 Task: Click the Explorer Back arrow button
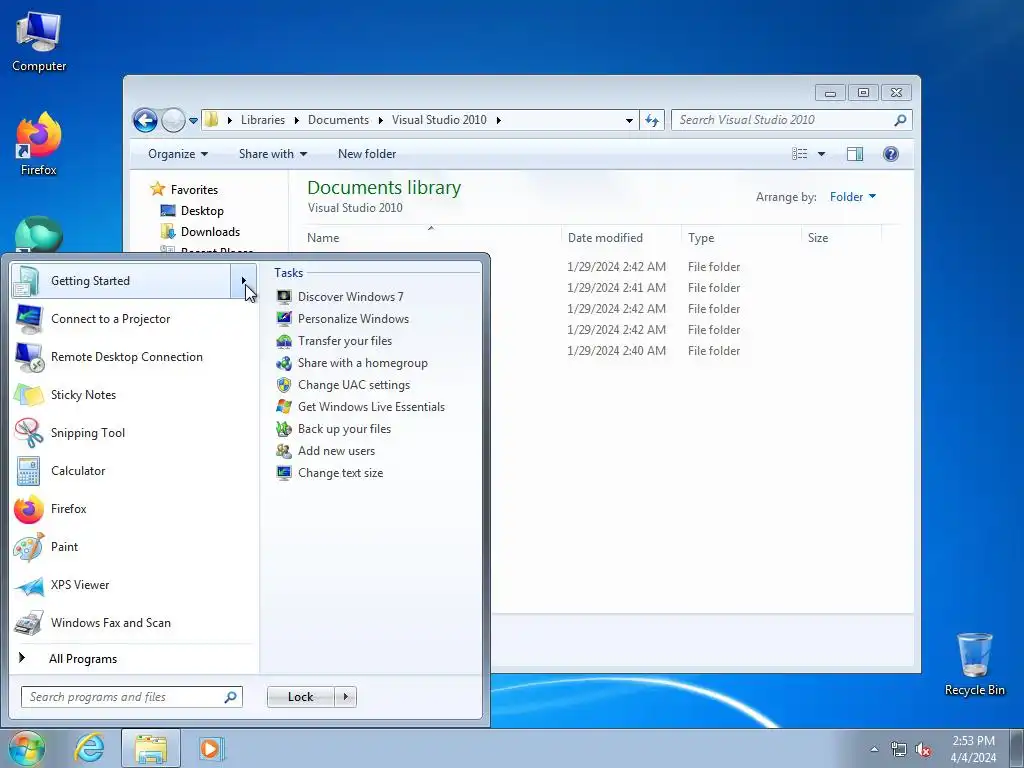click(x=145, y=120)
